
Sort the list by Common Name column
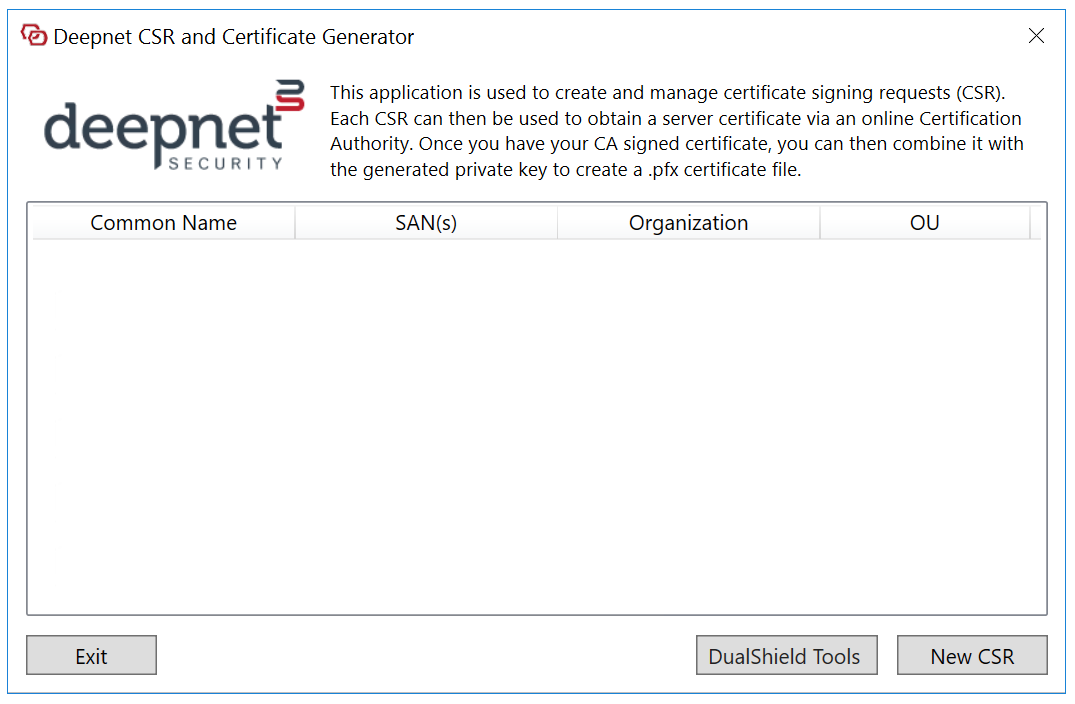point(164,223)
